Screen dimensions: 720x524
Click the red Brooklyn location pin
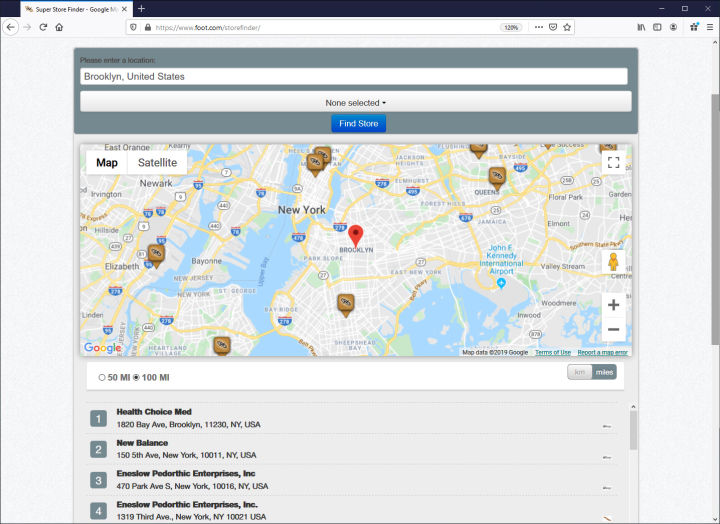pyautogui.click(x=355, y=236)
